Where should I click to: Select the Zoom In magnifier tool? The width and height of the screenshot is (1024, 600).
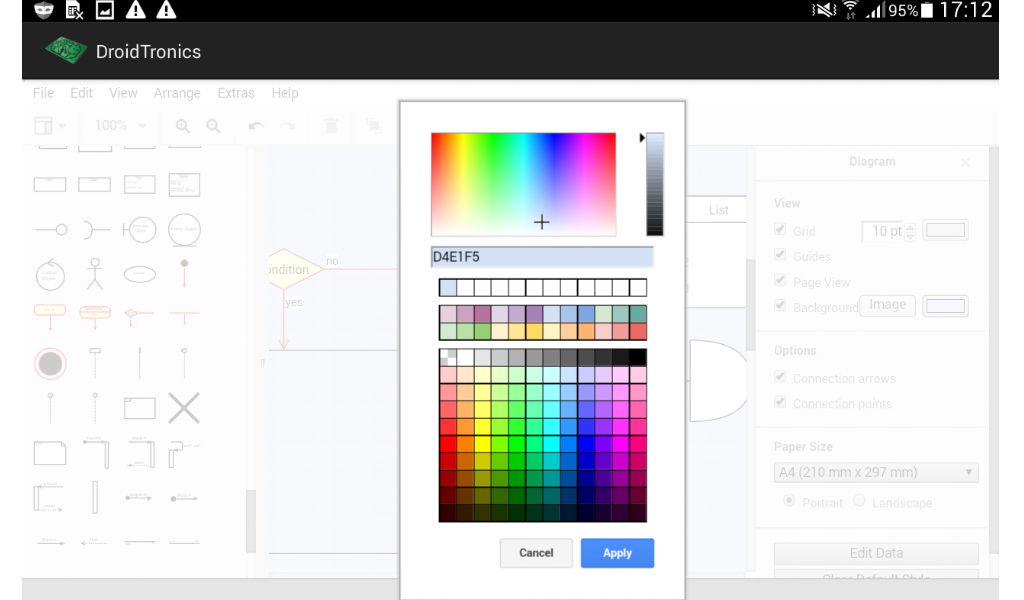pos(183,125)
